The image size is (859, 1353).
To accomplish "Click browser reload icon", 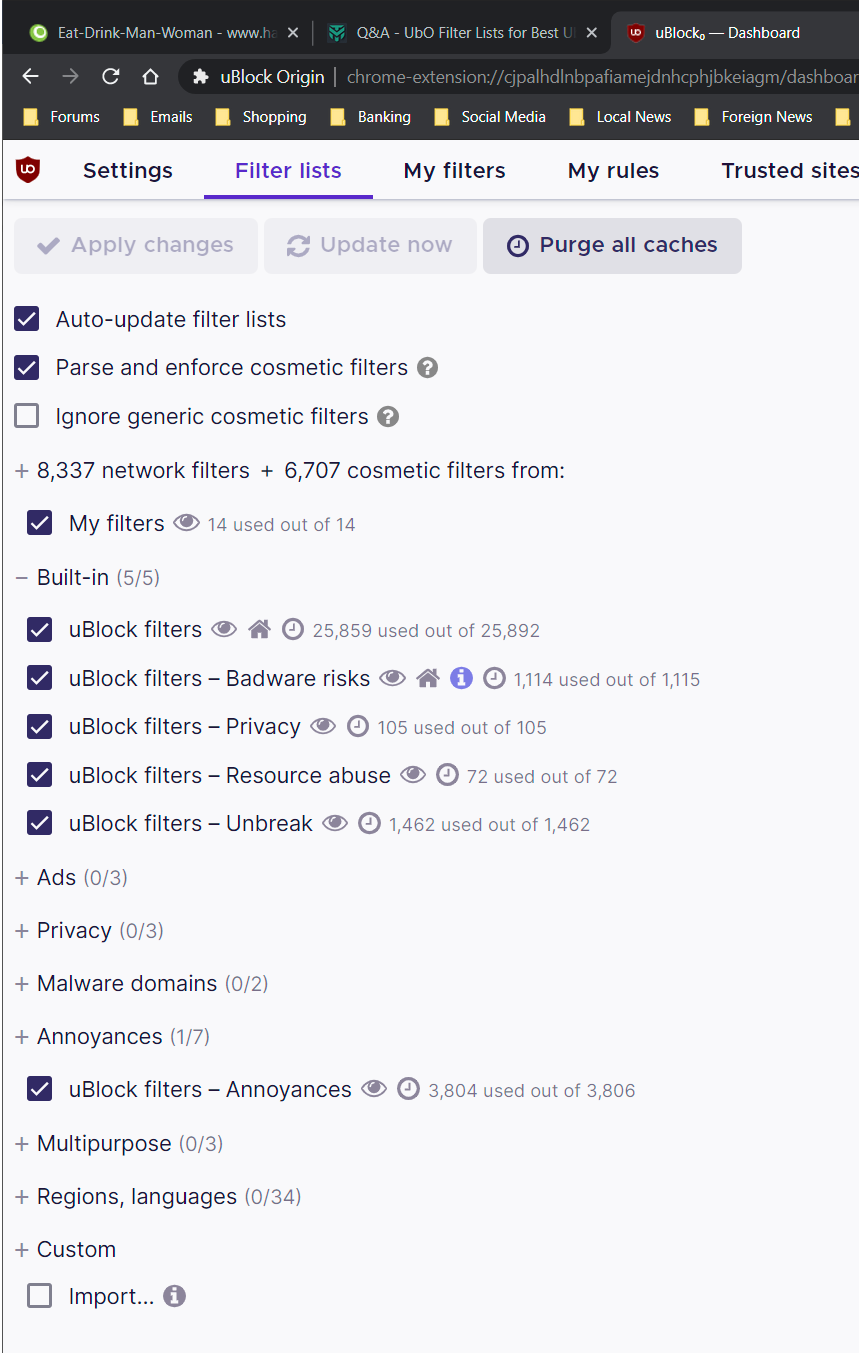I will 111,77.
